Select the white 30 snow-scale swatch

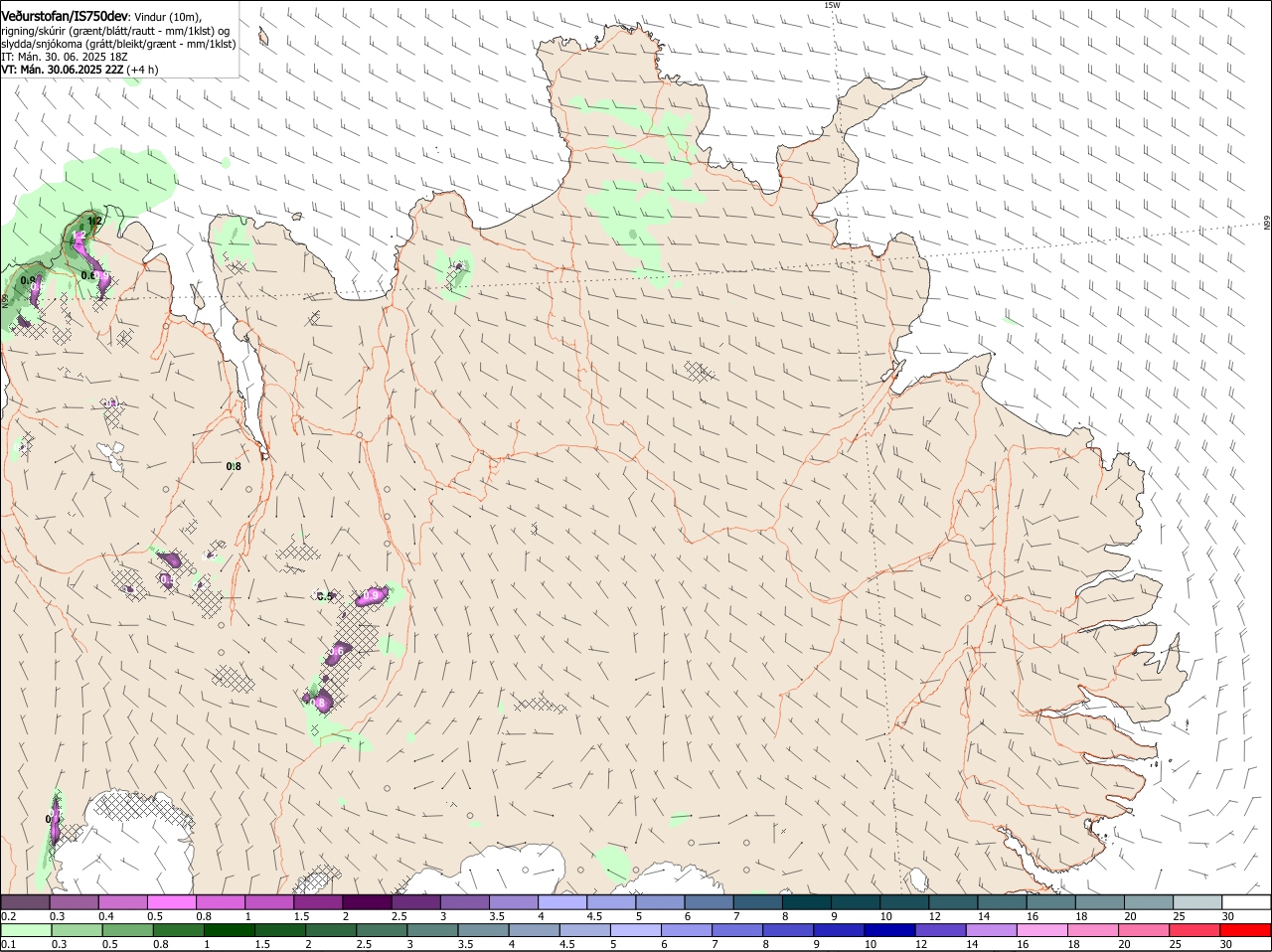(x=1246, y=902)
